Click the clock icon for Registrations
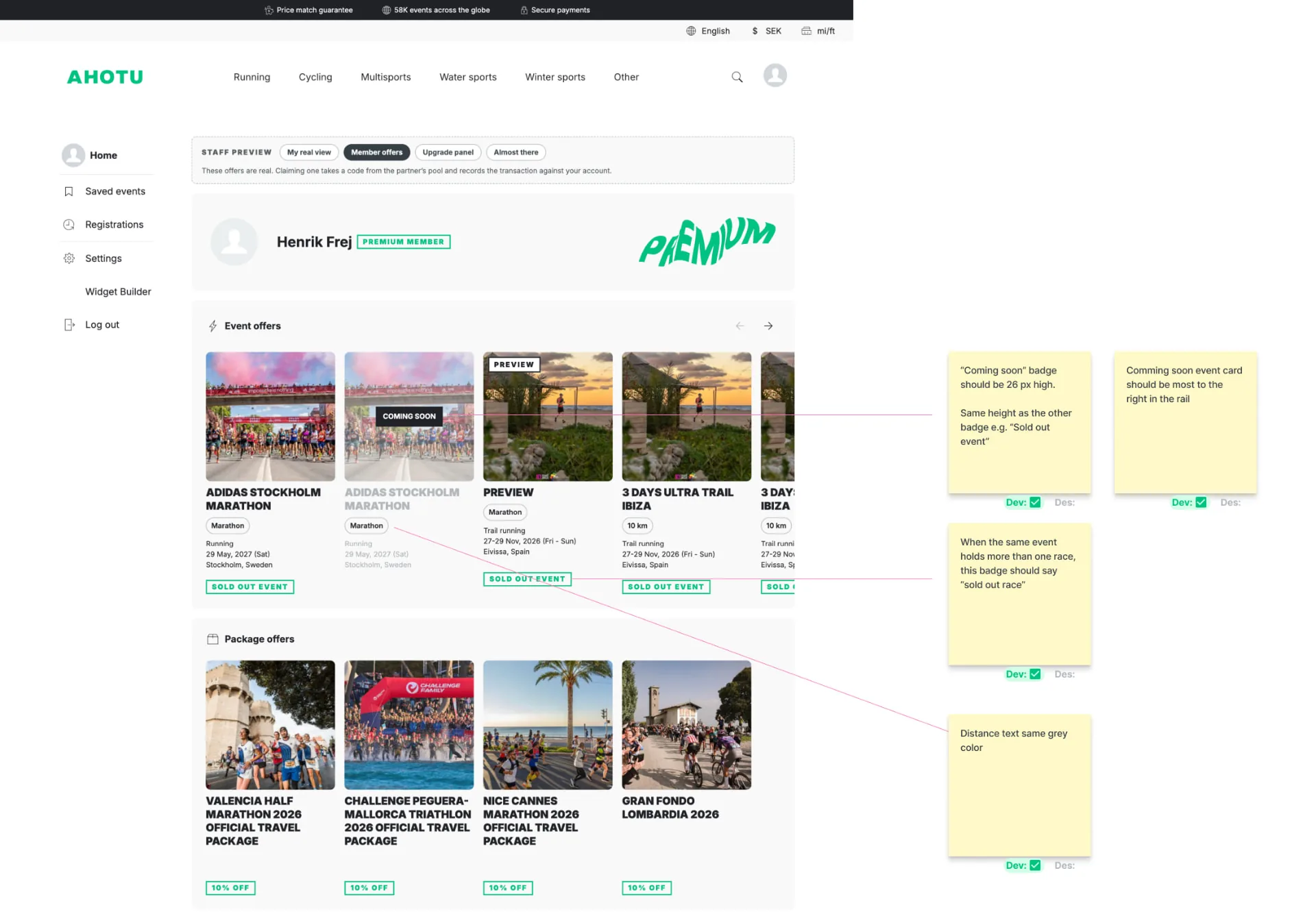 pos(69,225)
